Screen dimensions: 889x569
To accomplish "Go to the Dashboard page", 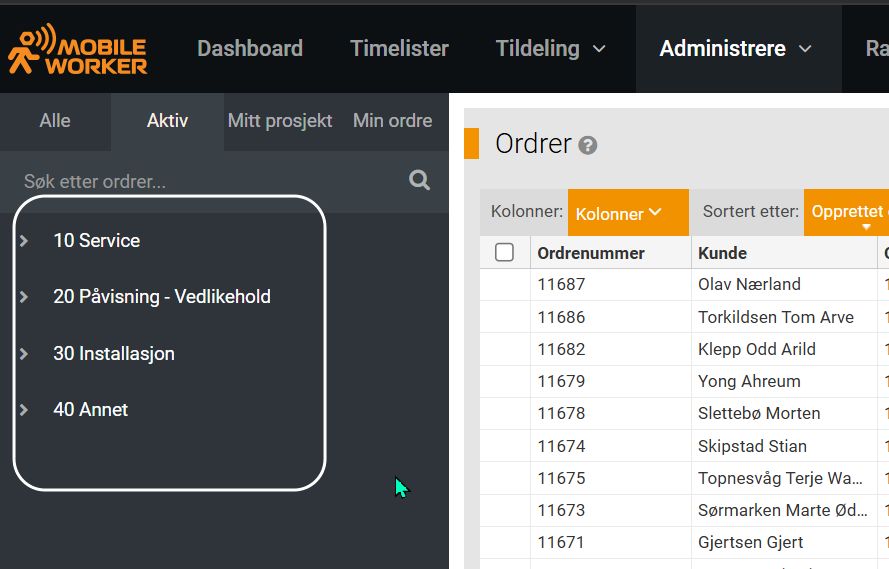I will pyautogui.click(x=250, y=48).
